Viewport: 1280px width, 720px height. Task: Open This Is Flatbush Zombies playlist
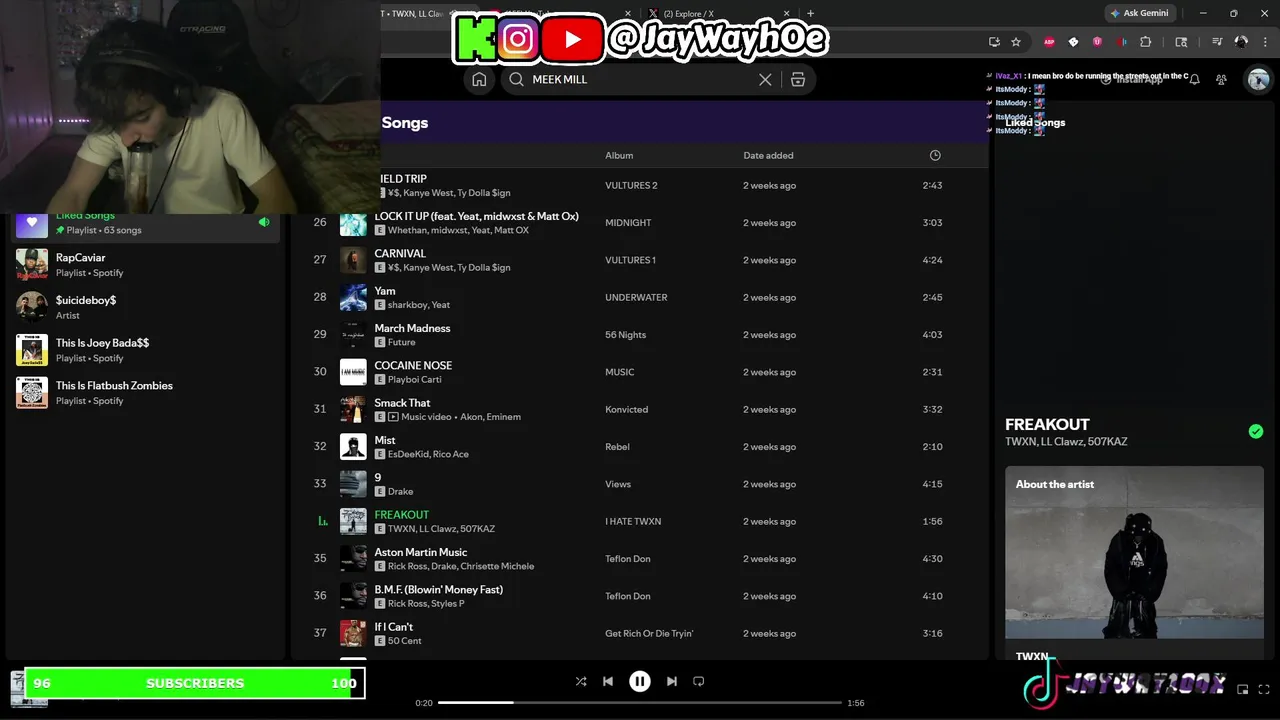(145, 392)
